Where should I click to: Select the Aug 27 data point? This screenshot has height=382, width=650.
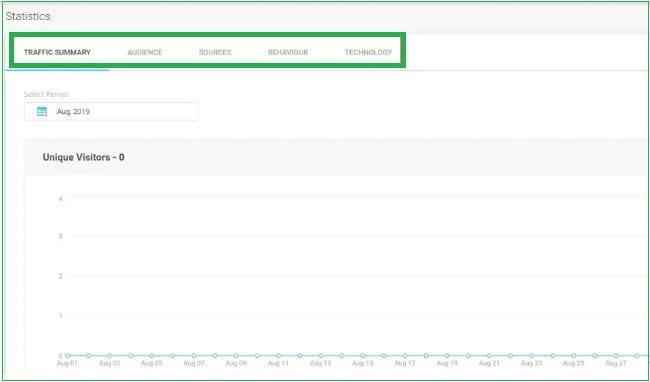pos(616,355)
